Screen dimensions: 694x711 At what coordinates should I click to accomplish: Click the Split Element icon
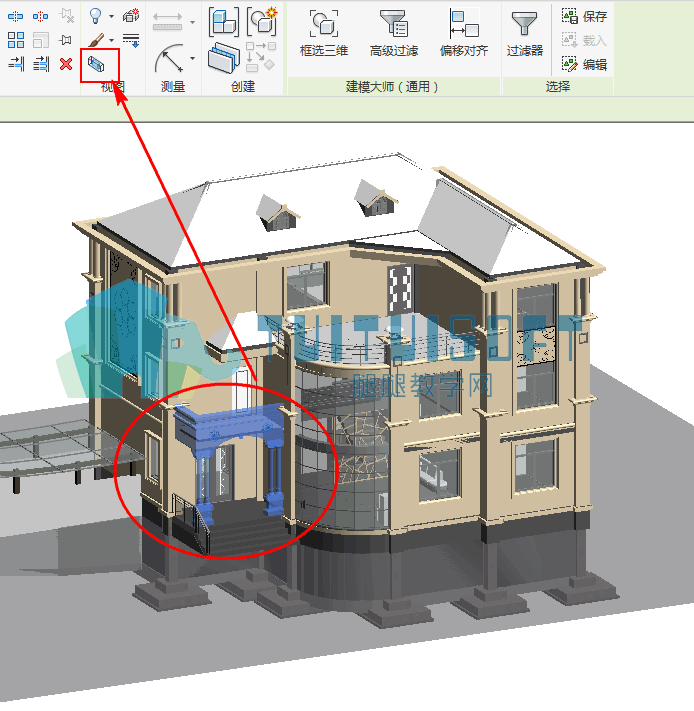click(x=15, y=16)
